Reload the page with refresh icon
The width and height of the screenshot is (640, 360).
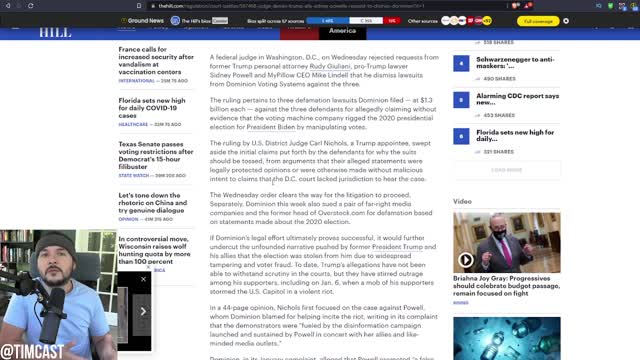(x=31, y=6)
